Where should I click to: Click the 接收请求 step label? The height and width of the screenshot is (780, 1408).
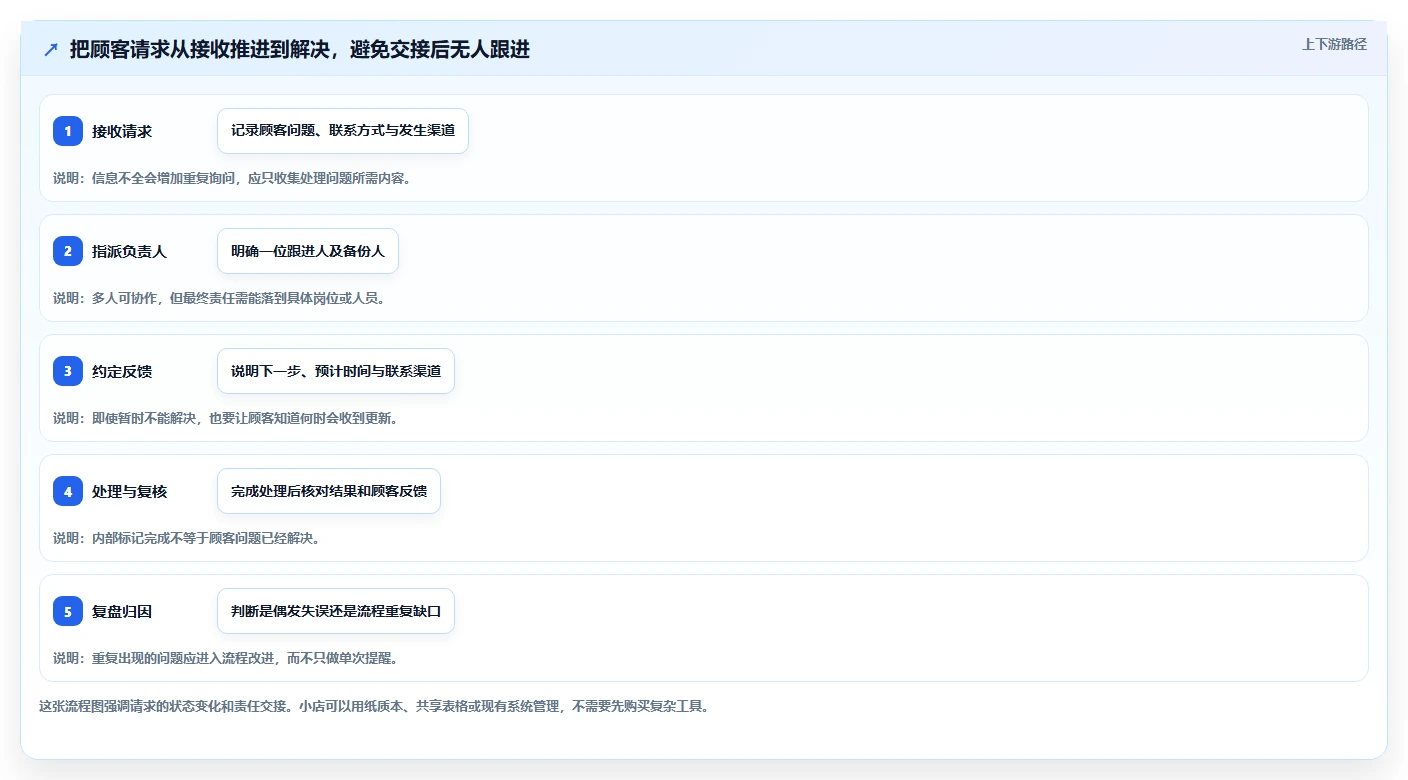[122, 131]
